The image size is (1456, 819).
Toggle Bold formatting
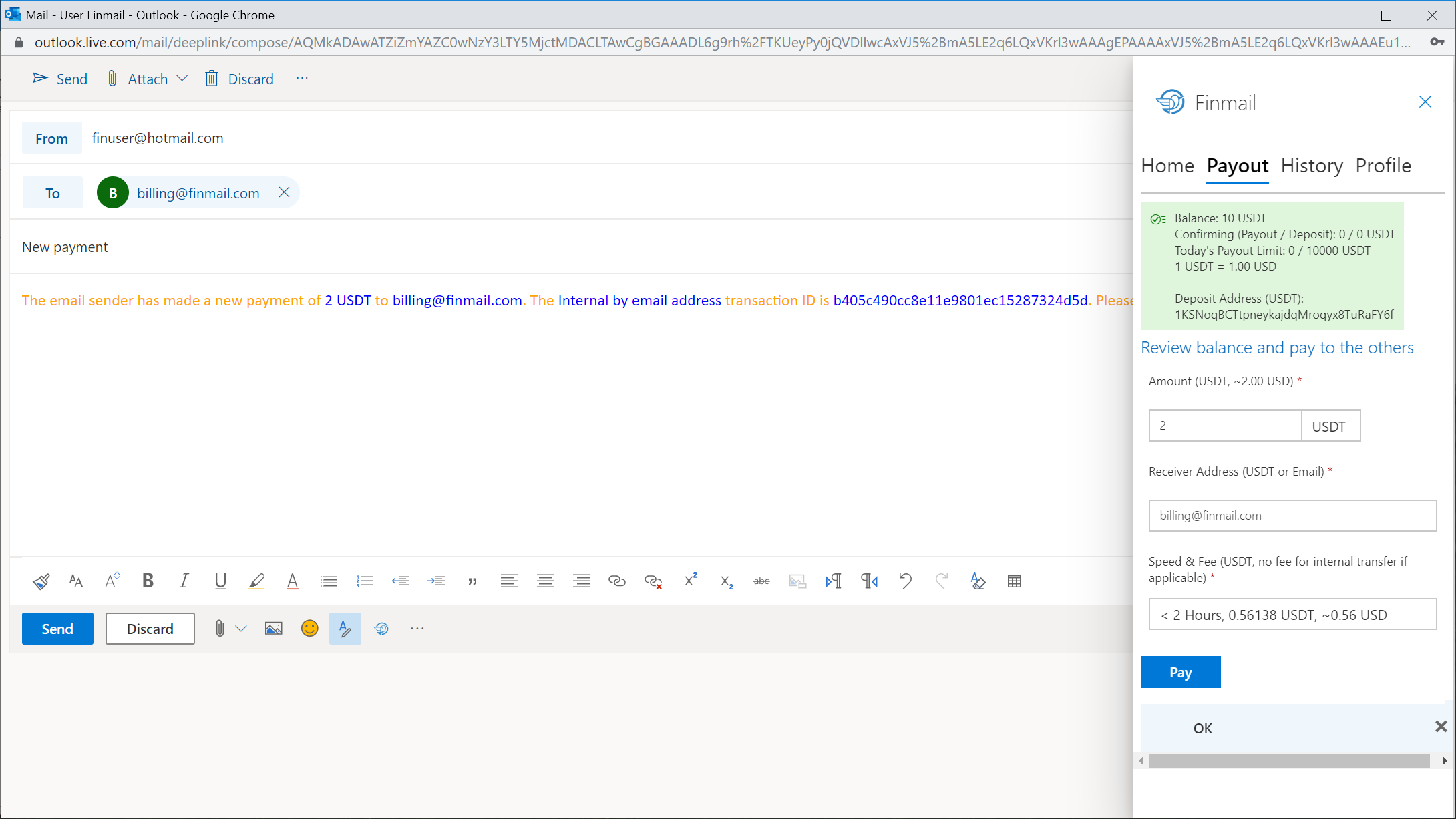click(148, 581)
